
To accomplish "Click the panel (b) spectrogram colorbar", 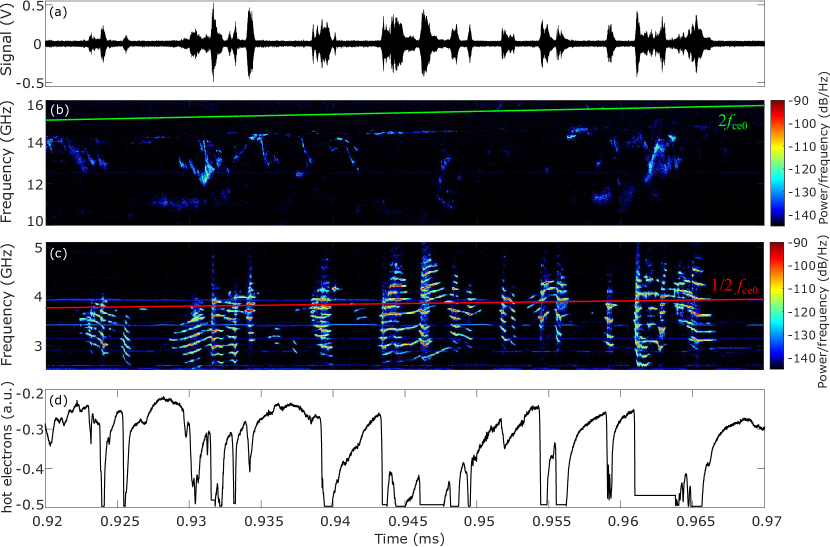I will click(777, 162).
